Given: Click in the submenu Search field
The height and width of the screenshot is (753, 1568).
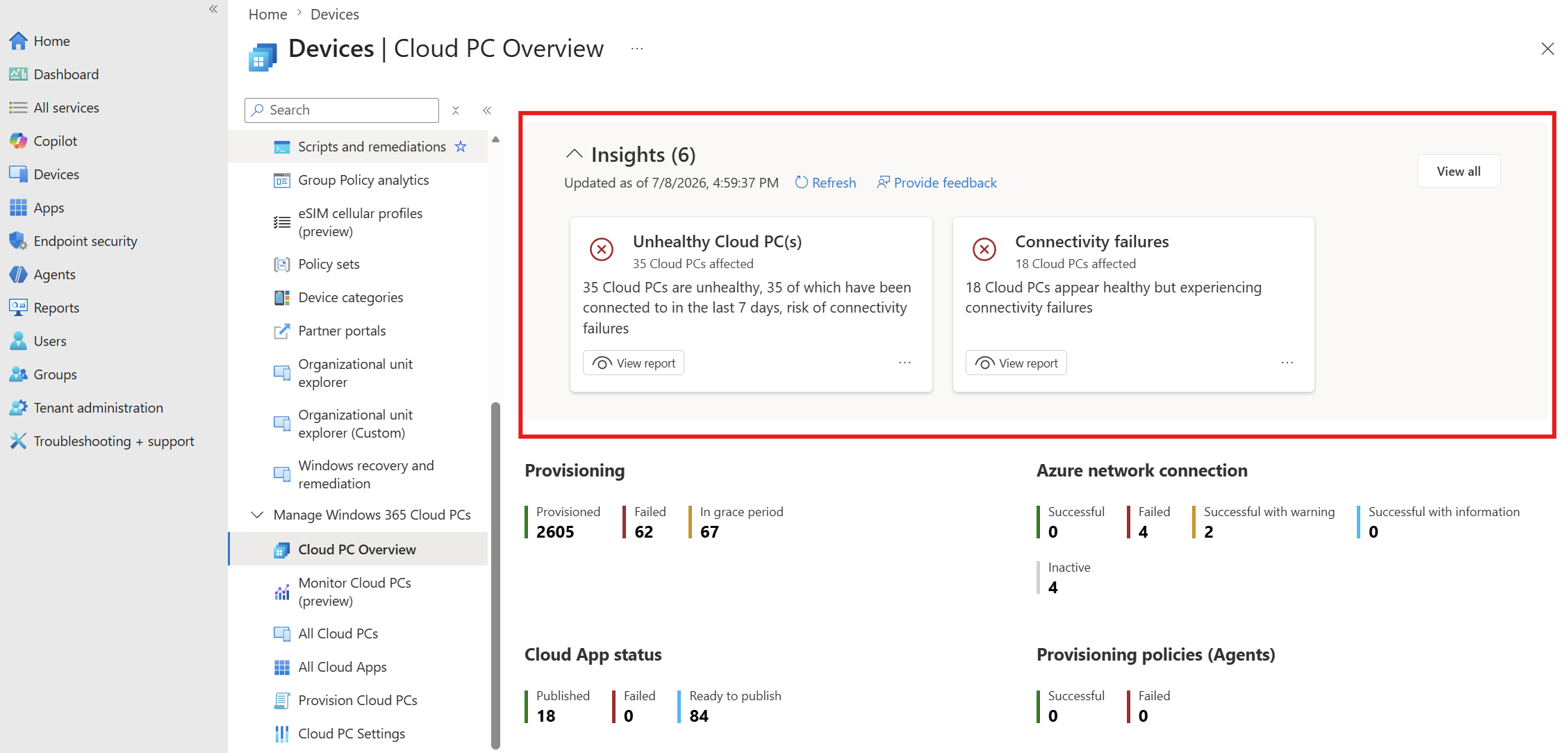Looking at the screenshot, I should pos(342,110).
